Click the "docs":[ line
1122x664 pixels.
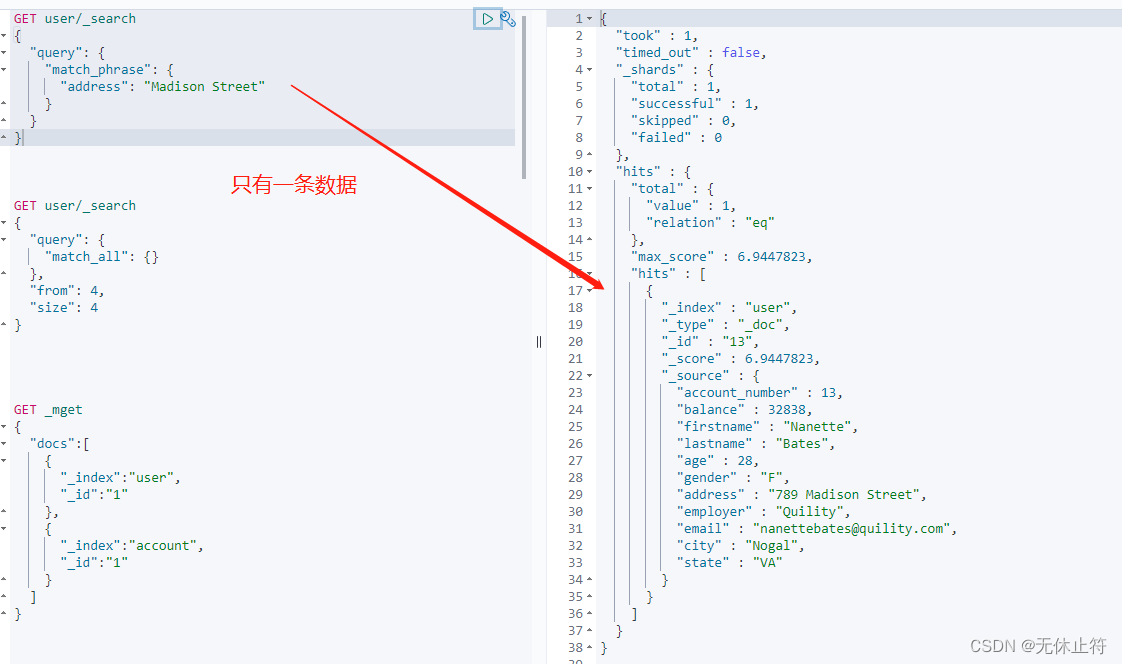pos(59,444)
